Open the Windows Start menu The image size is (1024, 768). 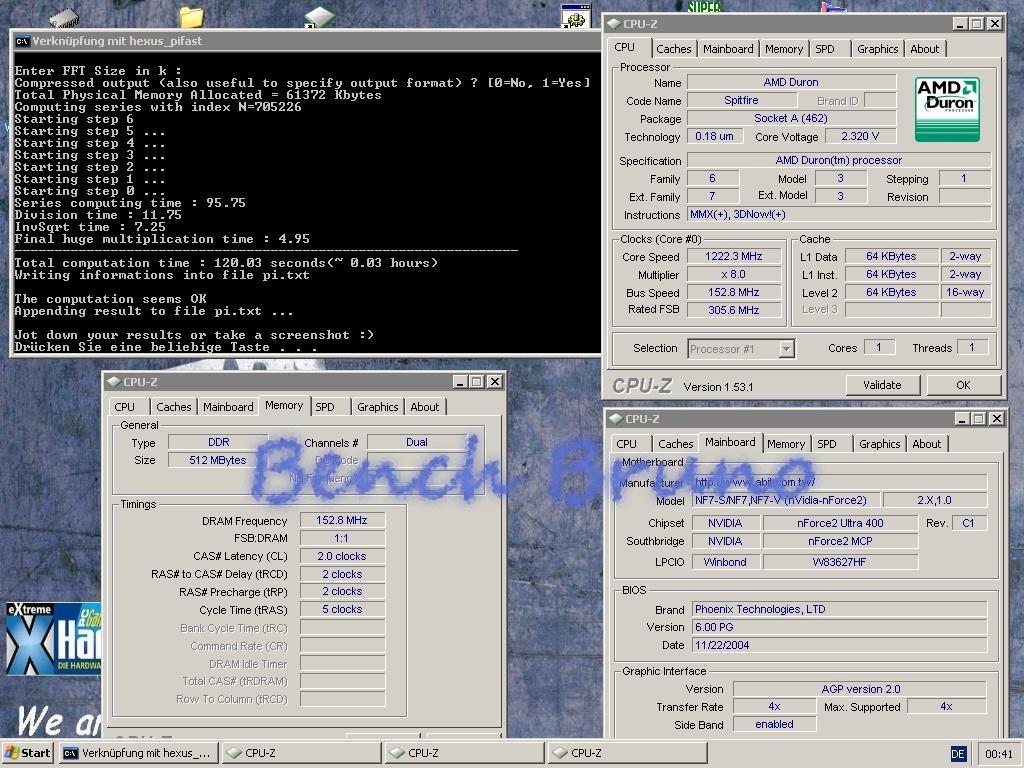pyautogui.click(x=29, y=753)
